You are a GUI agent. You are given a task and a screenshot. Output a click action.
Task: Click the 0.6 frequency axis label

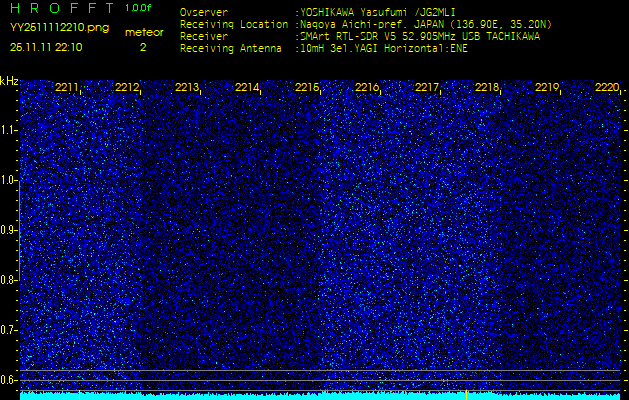9,380
